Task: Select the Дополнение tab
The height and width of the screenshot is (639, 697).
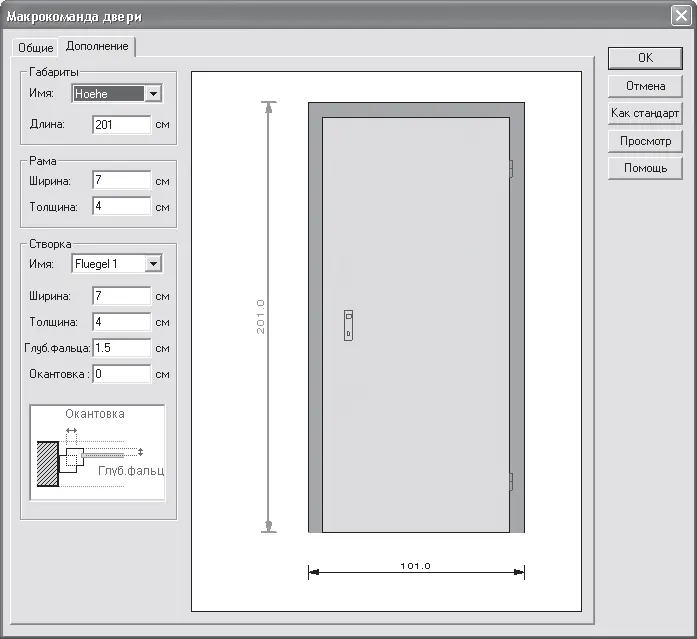Action: pyautogui.click(x=97, y=47)
